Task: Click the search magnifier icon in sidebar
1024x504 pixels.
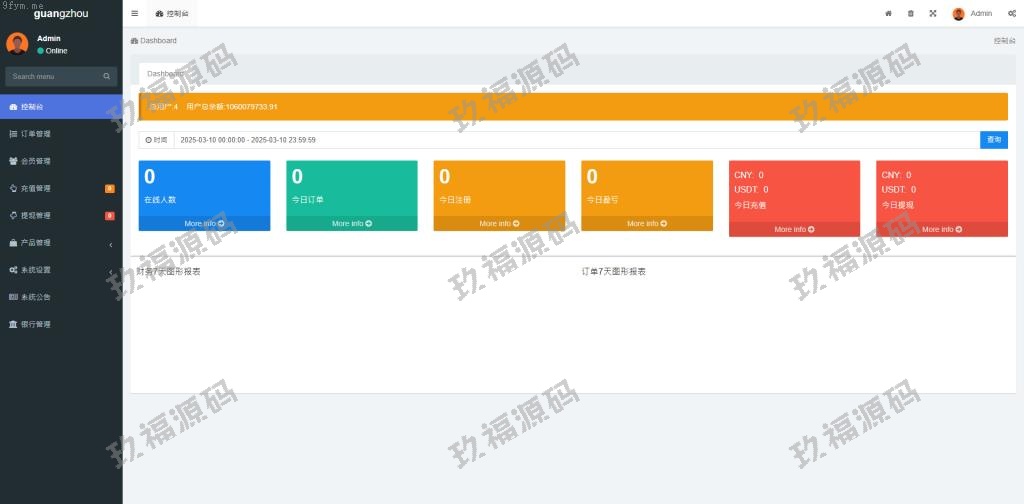Action: pyautogui.click(x=107, y=77)
